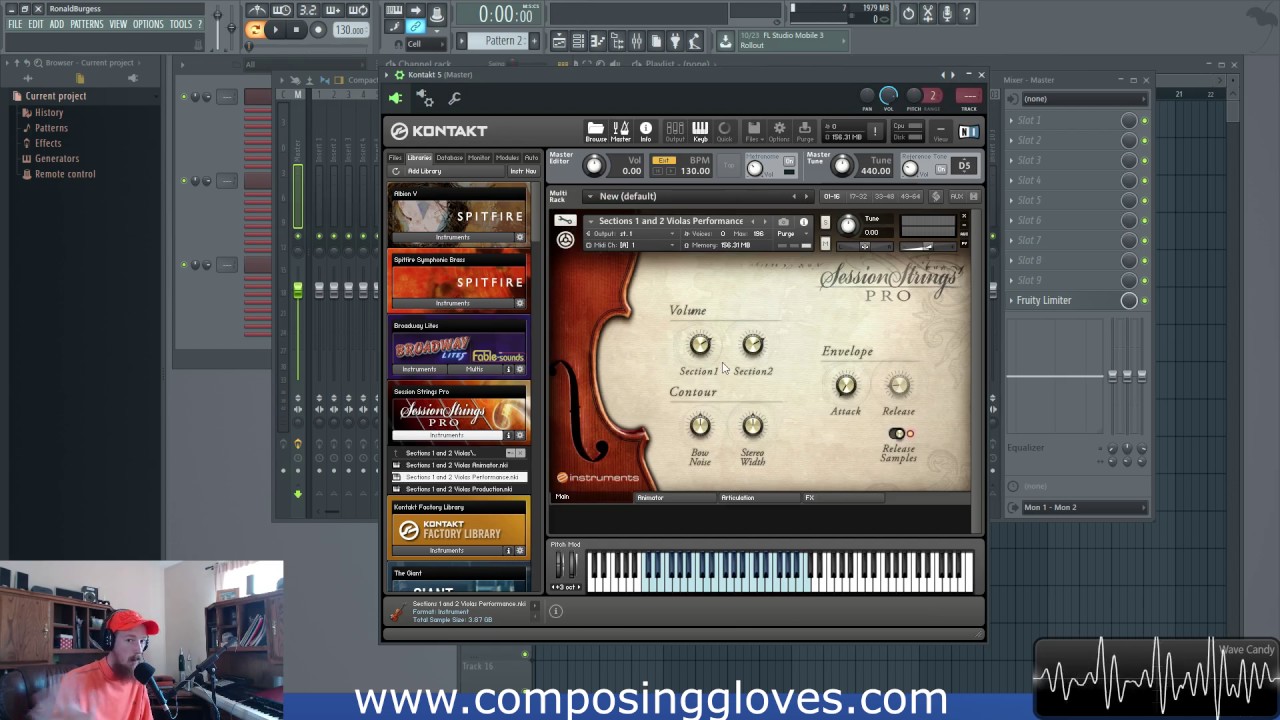Click the instrument snapshot camera icon
The width and height of the screenshot is (1280, 720).
[x=783, y=222]
